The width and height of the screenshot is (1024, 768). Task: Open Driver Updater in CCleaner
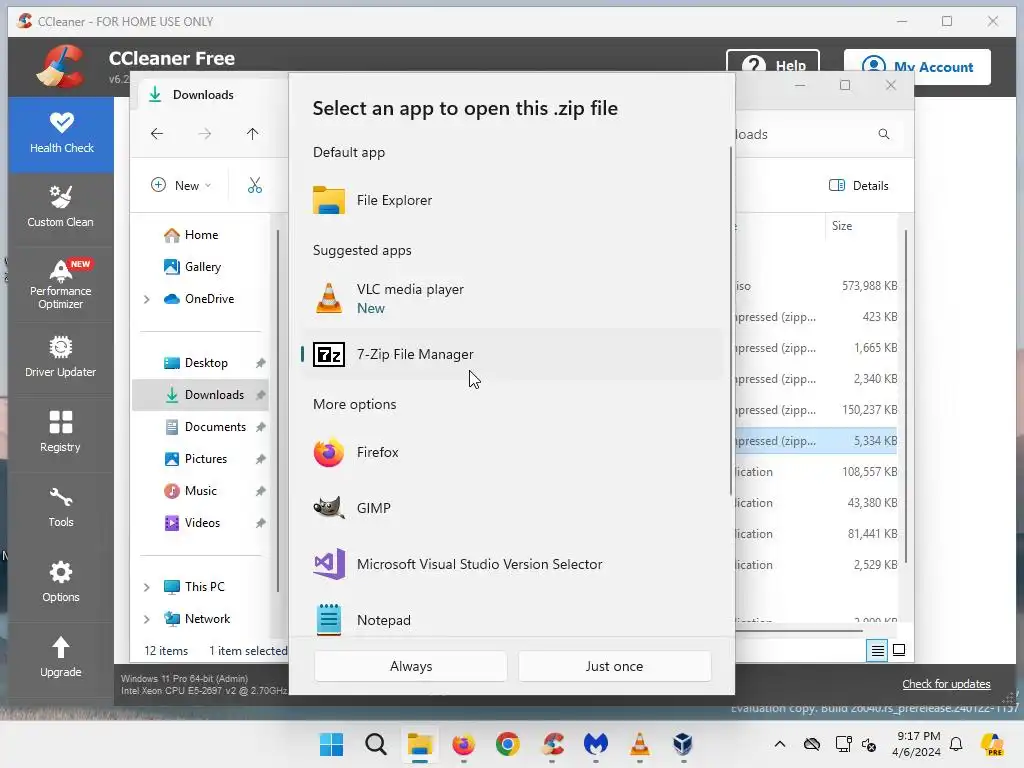(61, 358)
